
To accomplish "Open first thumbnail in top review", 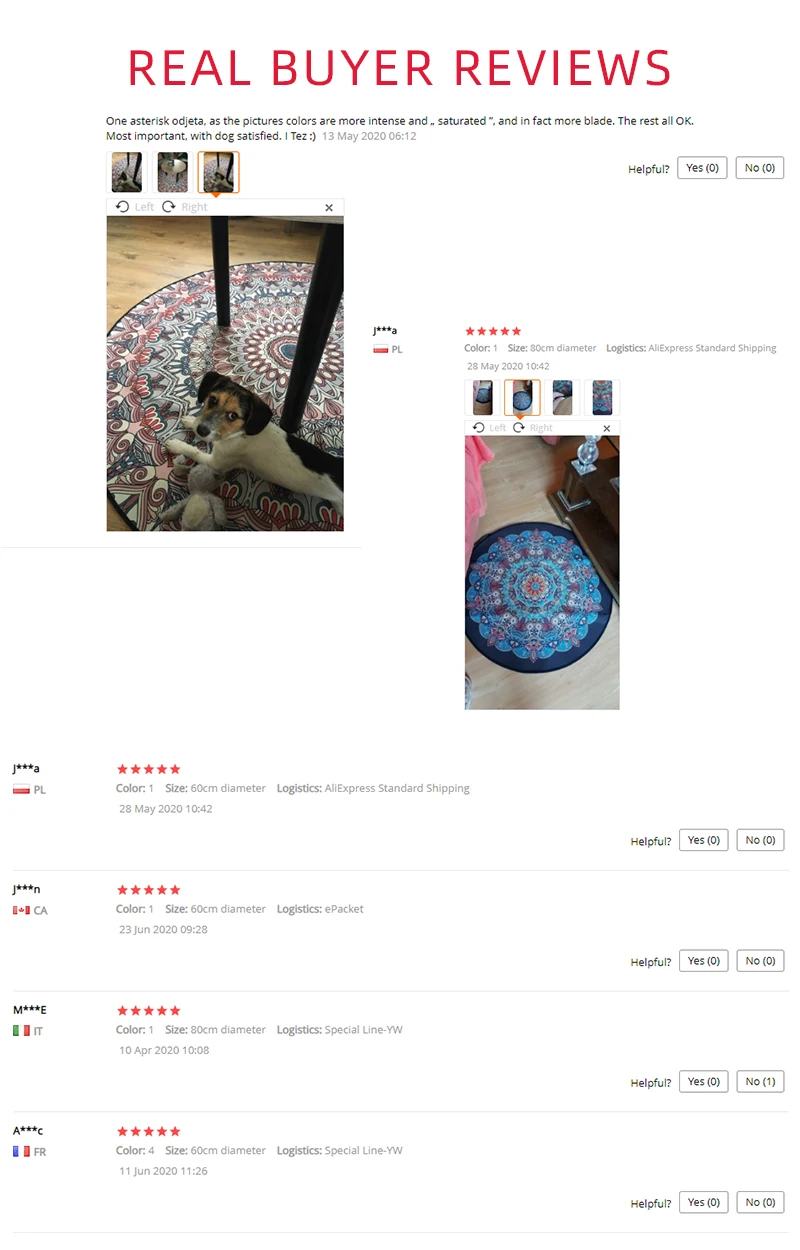I will coord(126,172).
